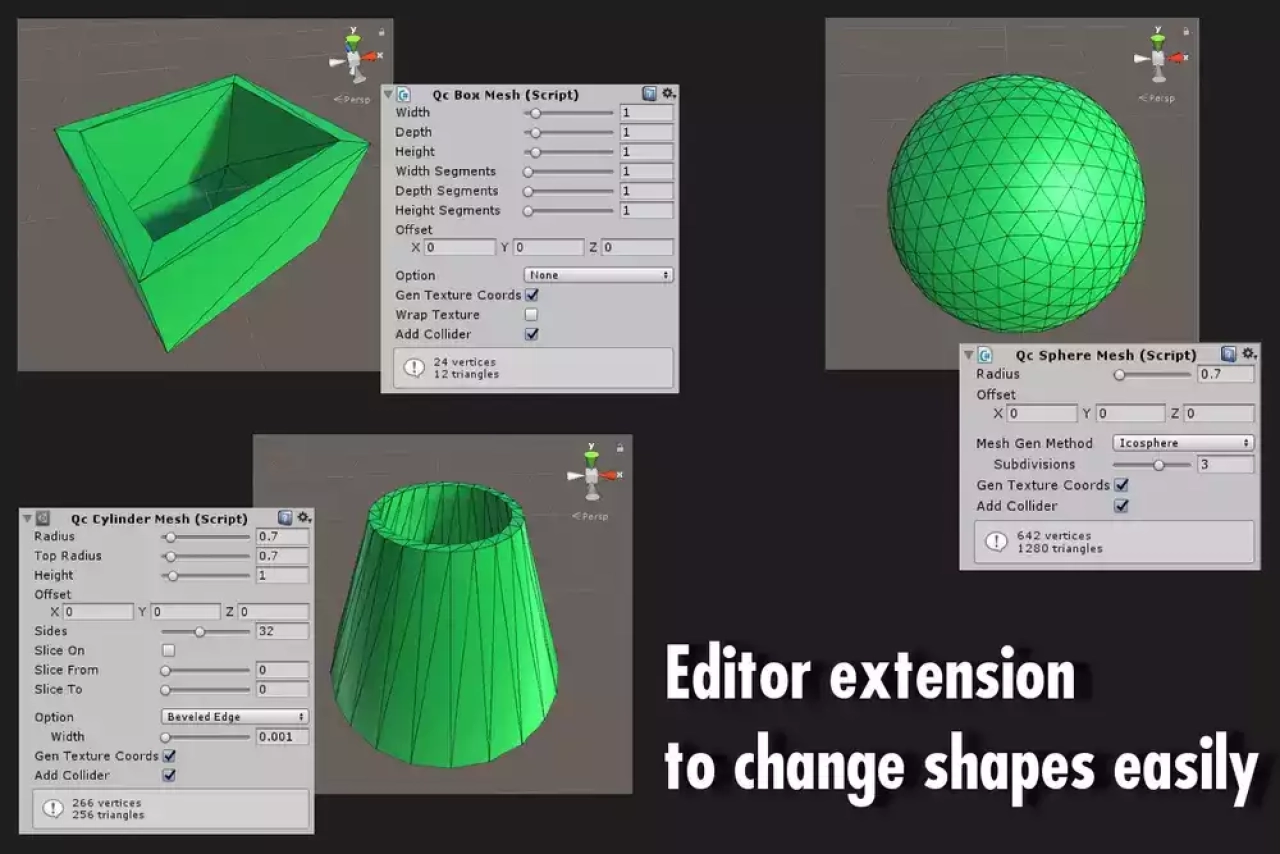This screenshot has width=1280, height=854.
Task: Click orientation gizmo in sphere scene view
Action: coord(1158,59)
